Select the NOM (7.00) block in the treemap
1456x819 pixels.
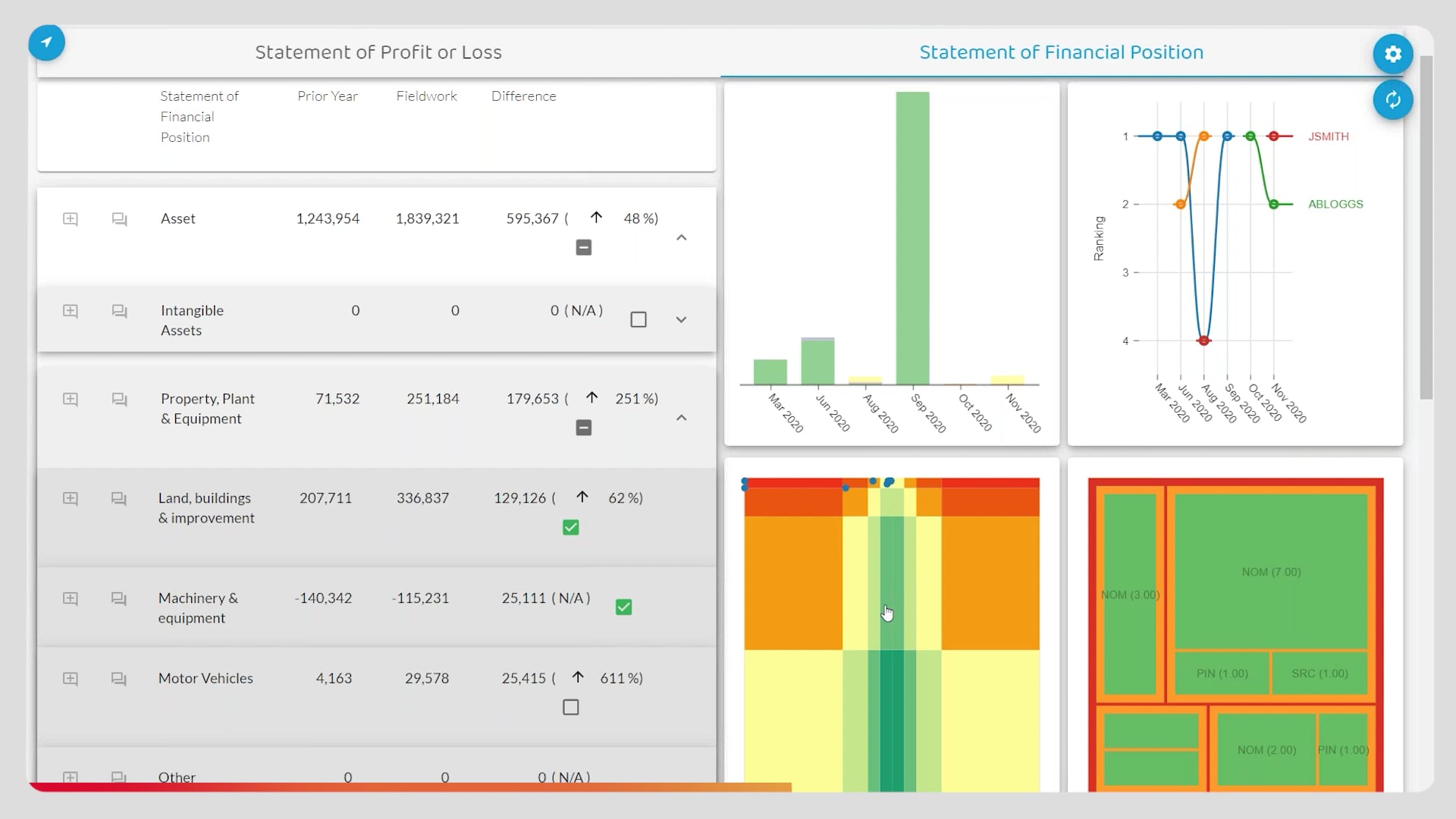tap(1270, 573)
